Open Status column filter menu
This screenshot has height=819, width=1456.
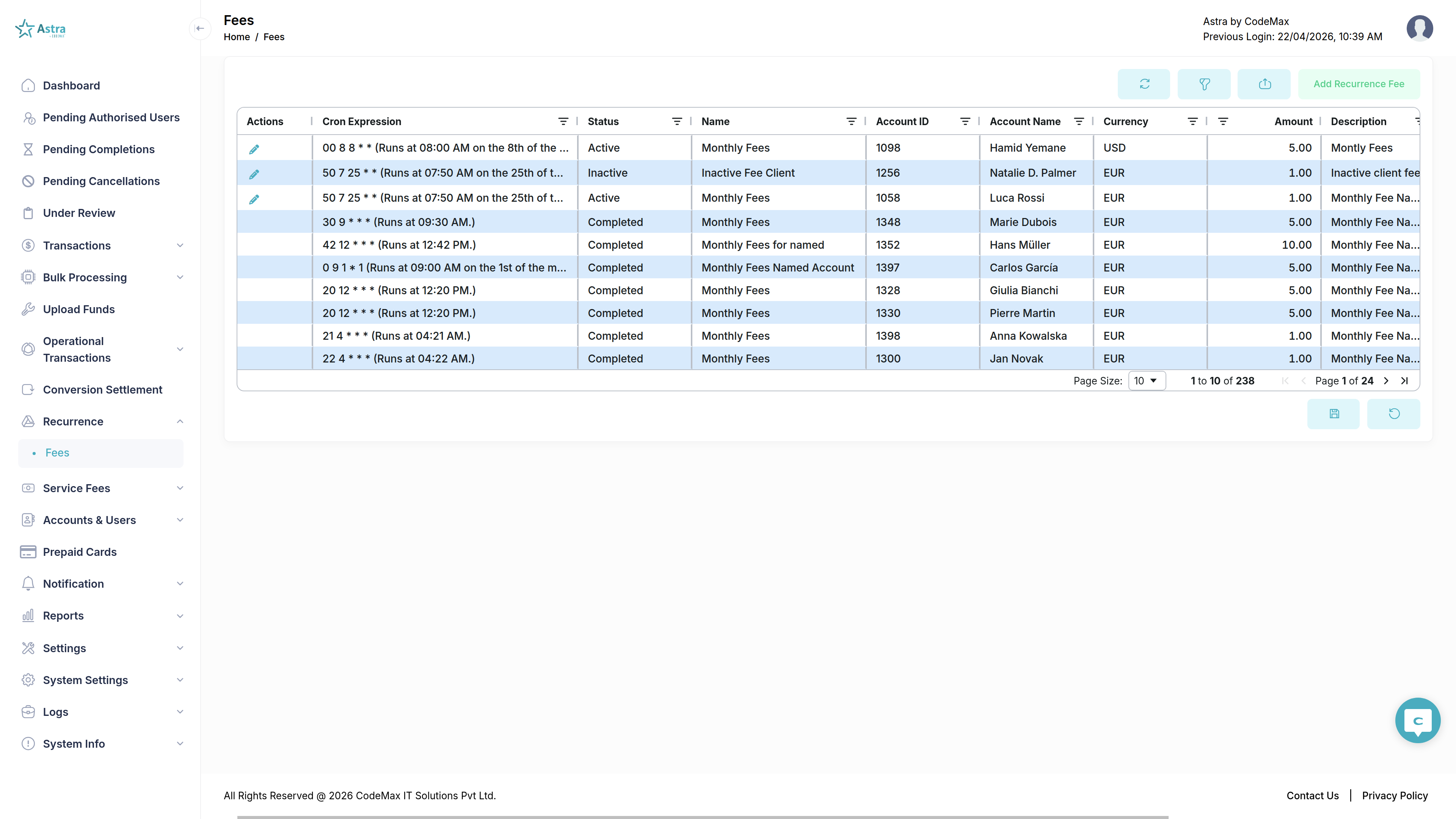coord(677,121)
